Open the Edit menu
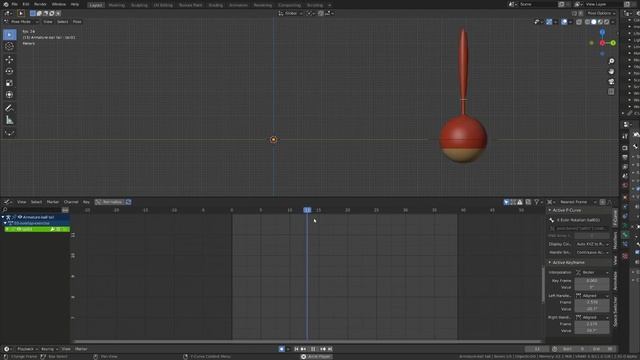 click(26, 4)
